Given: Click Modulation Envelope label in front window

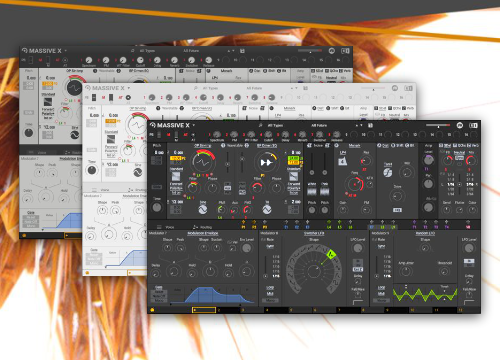Looking at the screenshot, I should (x=203, y=233).
